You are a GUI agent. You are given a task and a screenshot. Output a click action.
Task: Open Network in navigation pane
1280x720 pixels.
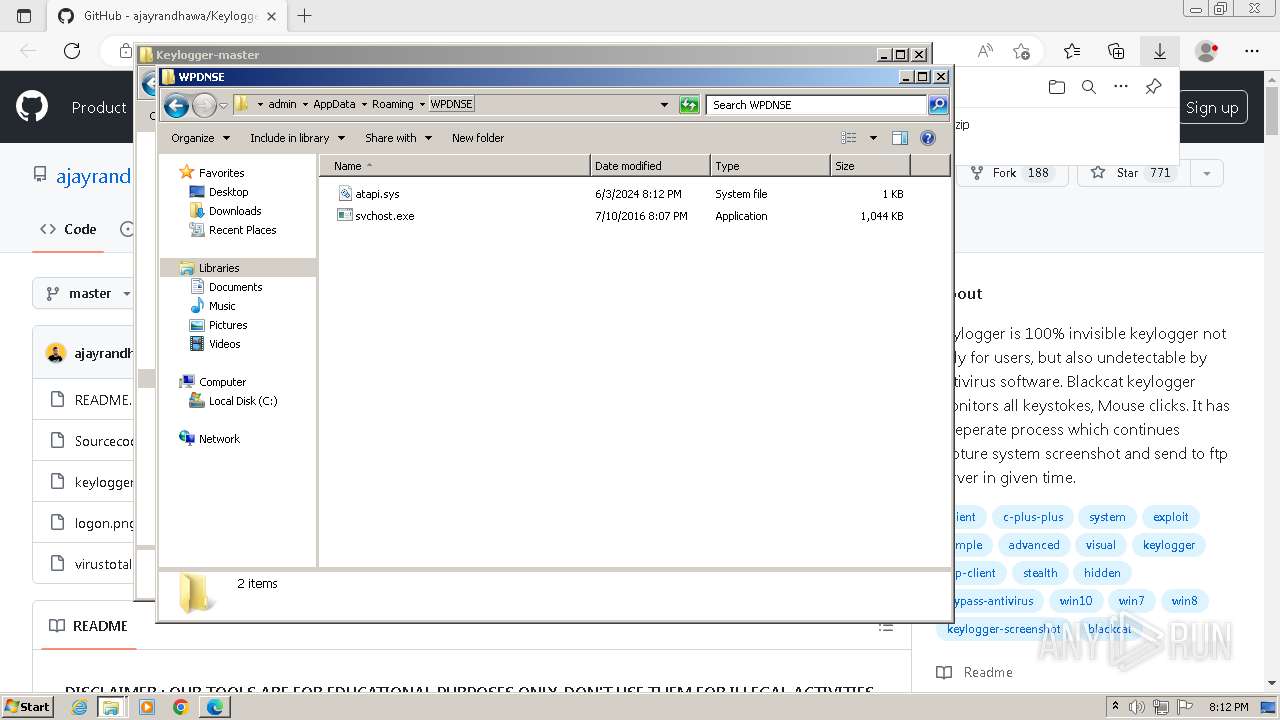tap(219, 439)
